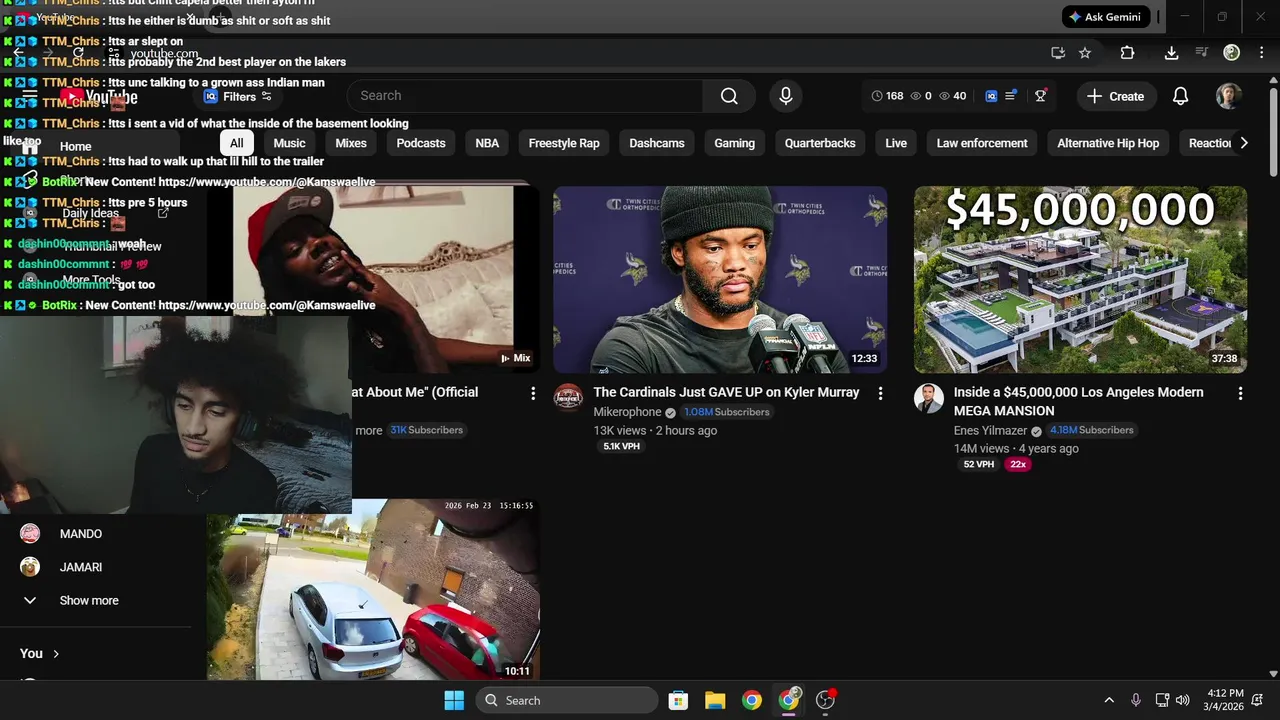The height and width of the screenshot is (720, 1280).
Task: Select the Music category chip
Action: [289, 143]
